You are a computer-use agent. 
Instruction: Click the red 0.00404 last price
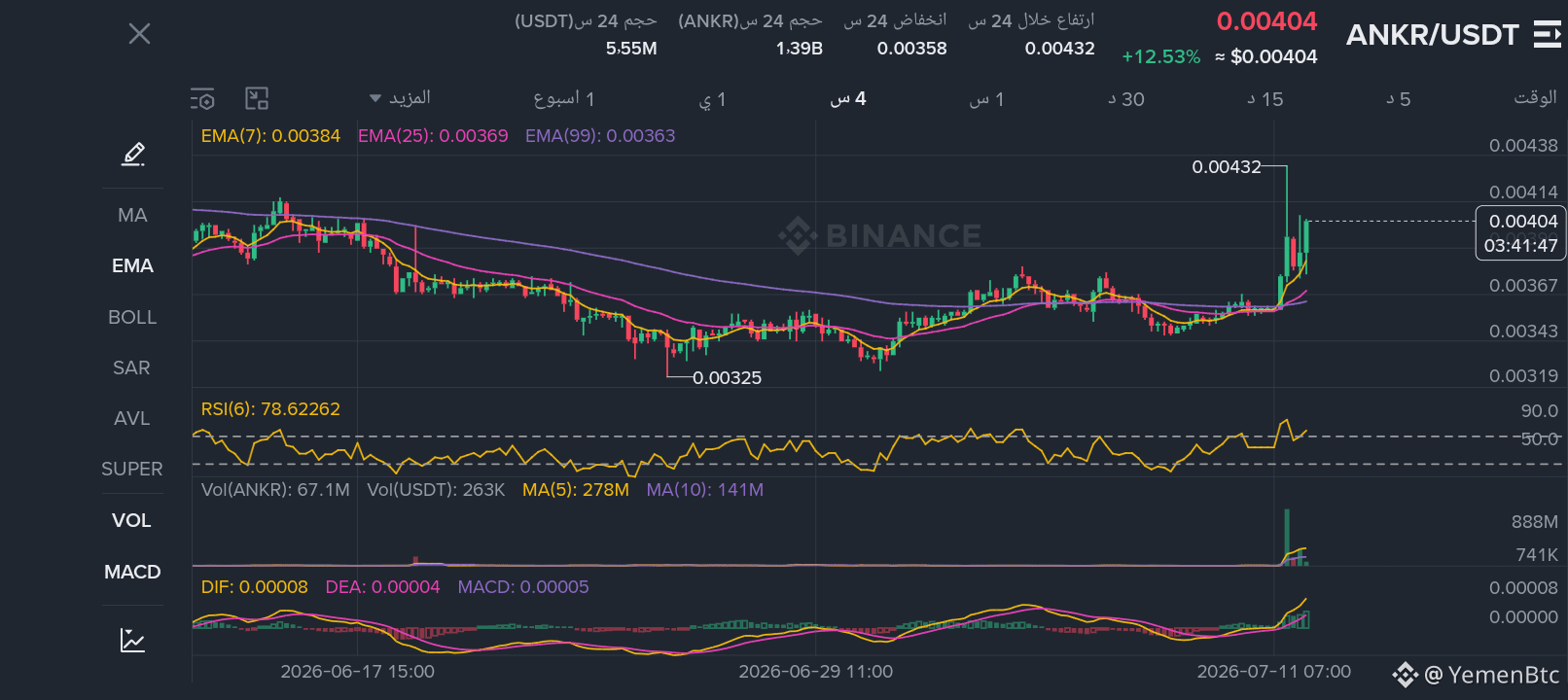point(1266,21)
